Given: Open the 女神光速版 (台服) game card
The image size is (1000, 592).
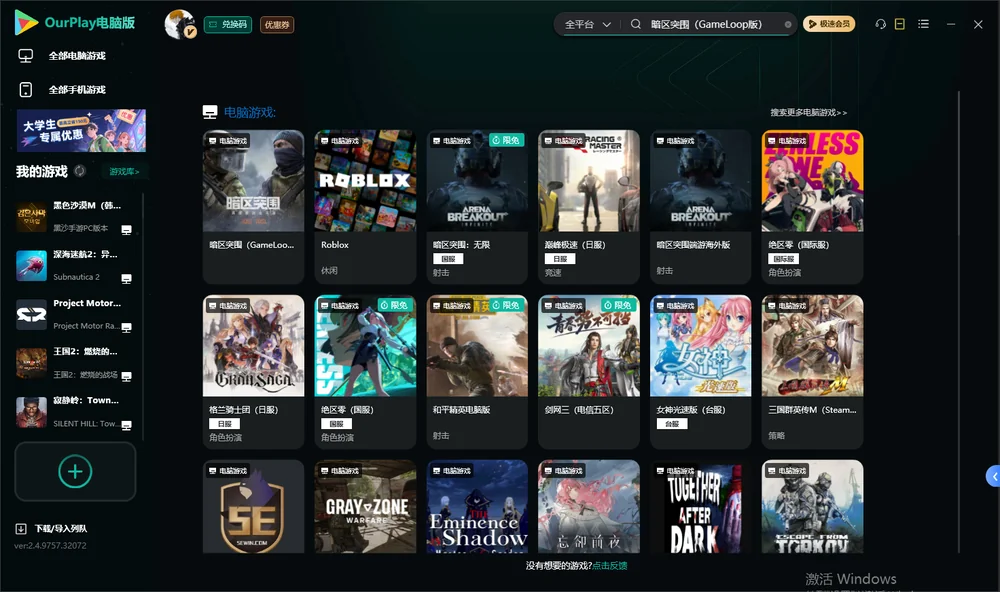Looking at the screenshot, I should click(700, 371).
